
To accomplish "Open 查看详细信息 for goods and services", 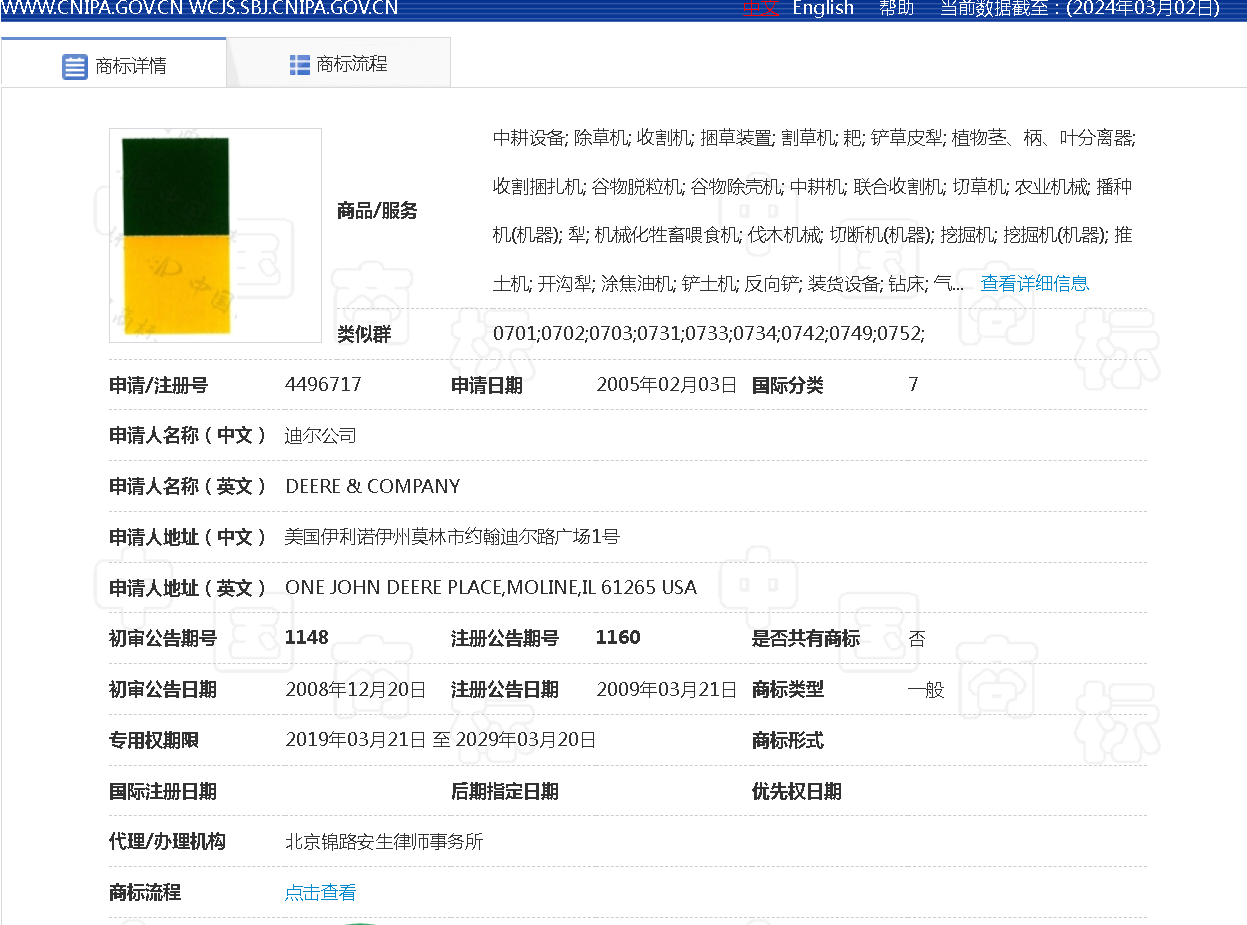I will 1034,283.
